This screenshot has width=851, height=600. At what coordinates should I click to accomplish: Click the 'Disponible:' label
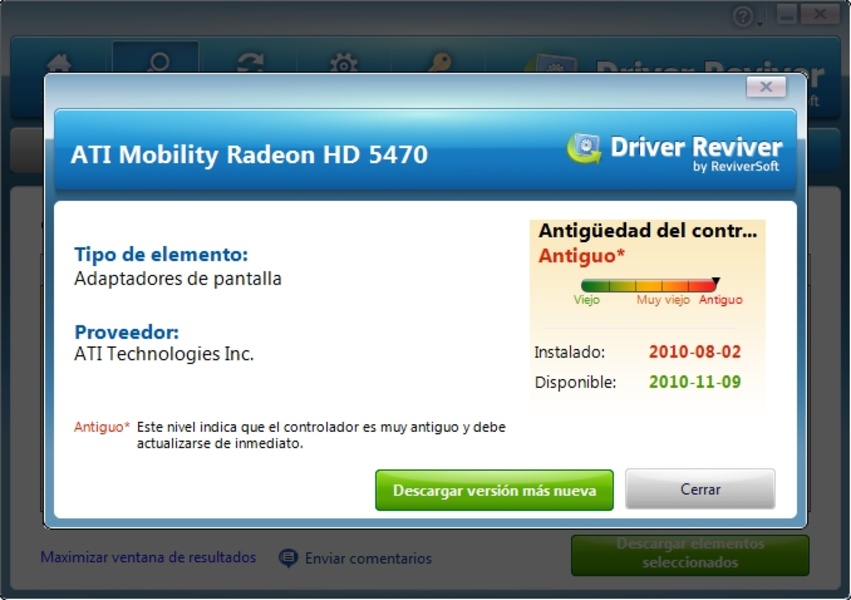coord(575,382)
